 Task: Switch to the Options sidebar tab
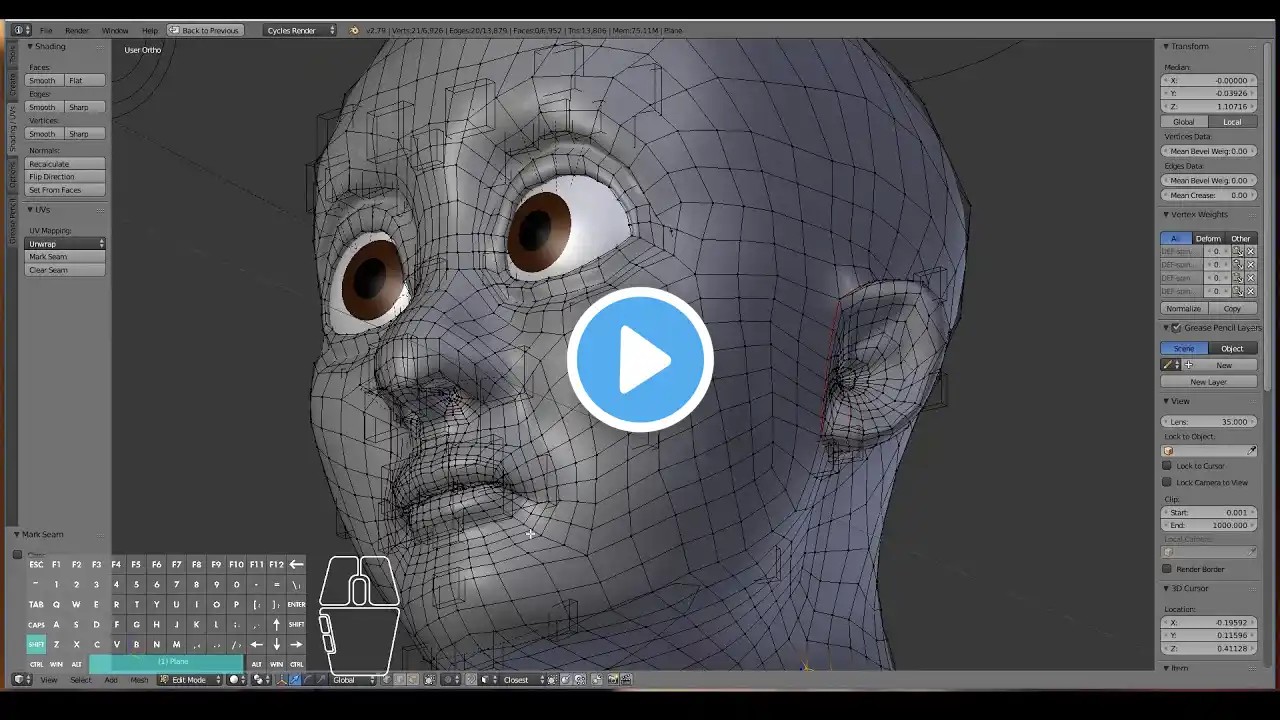13,176
